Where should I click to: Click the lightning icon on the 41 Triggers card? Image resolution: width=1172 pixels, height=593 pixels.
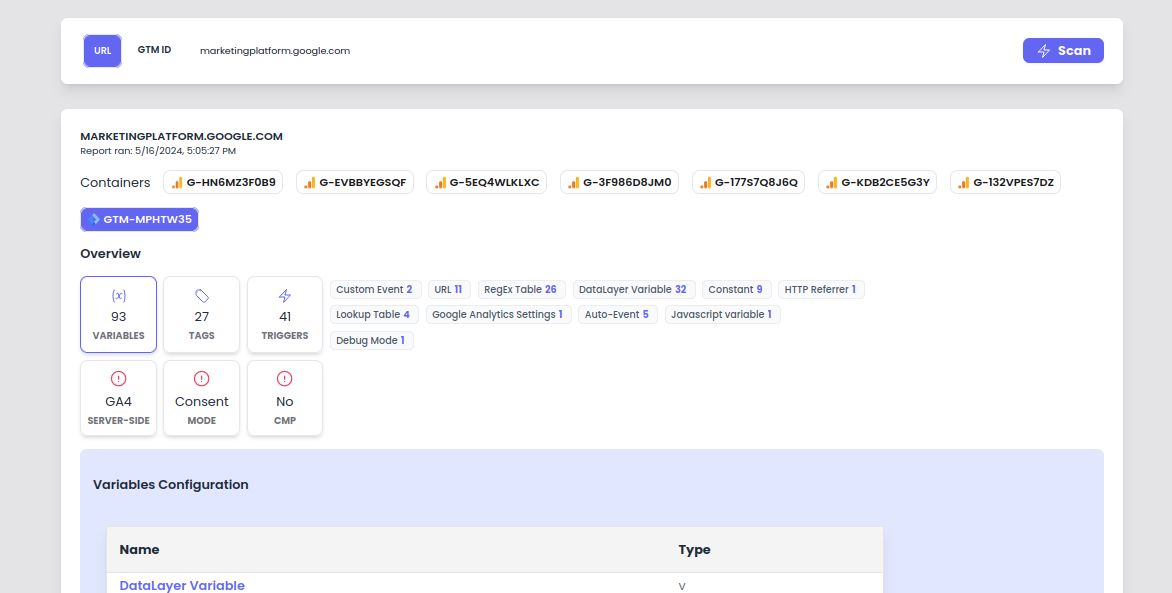(284, 297)
